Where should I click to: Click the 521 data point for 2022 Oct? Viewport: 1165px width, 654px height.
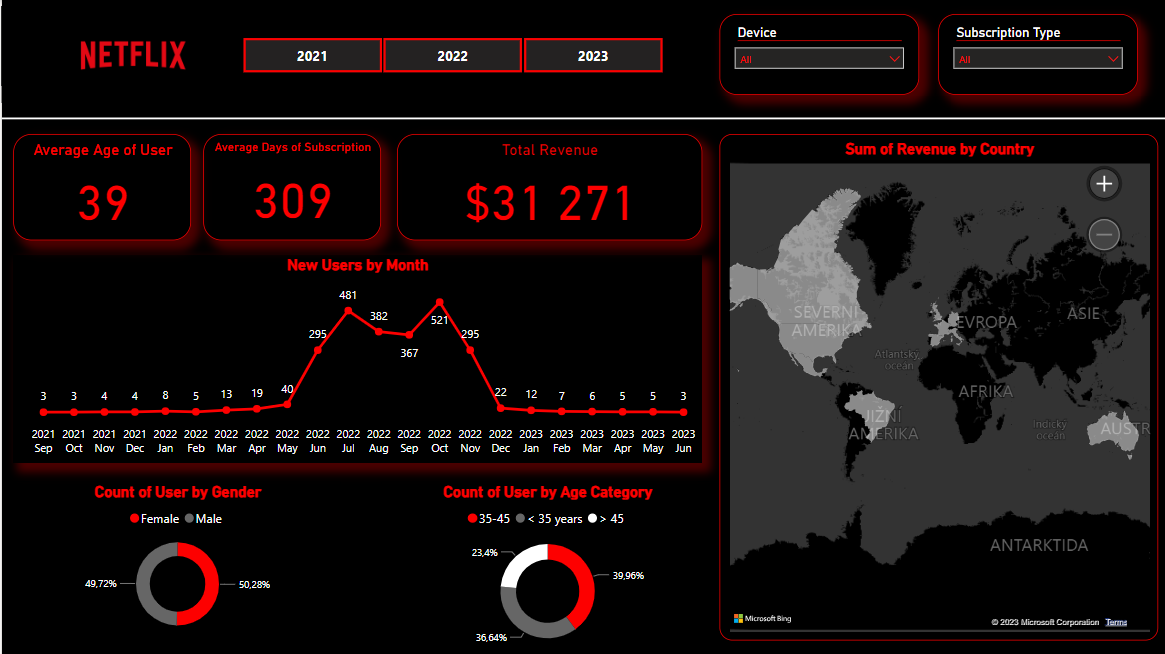click(439, 302)
